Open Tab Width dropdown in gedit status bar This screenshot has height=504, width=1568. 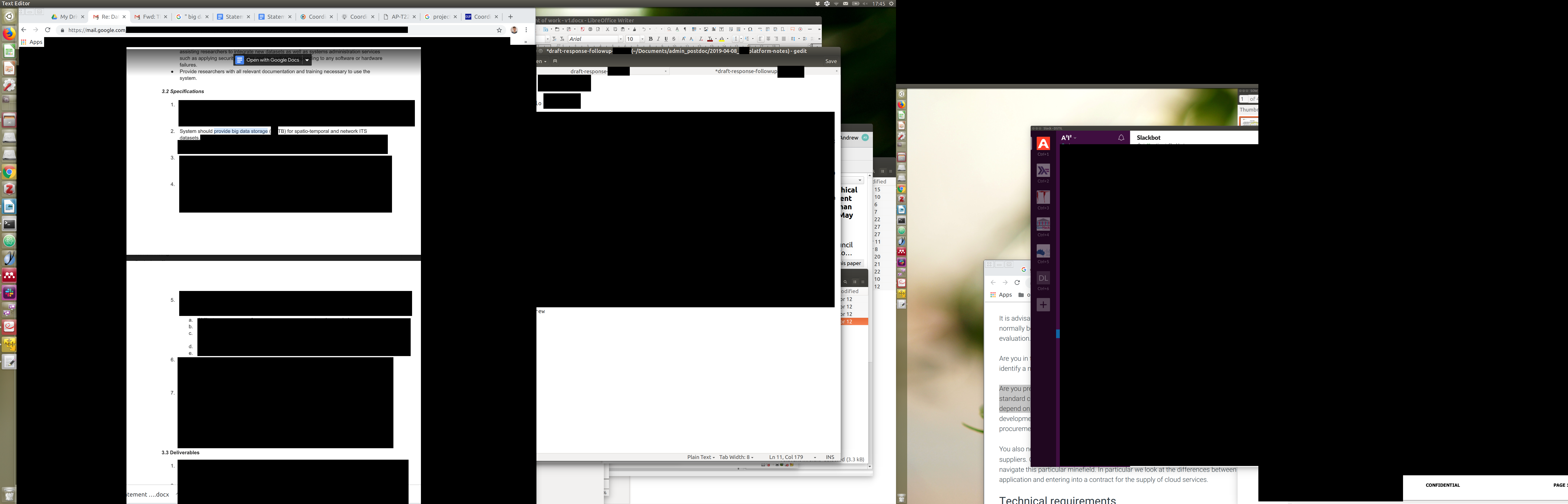pyautogui.click(x=736, y=457)
